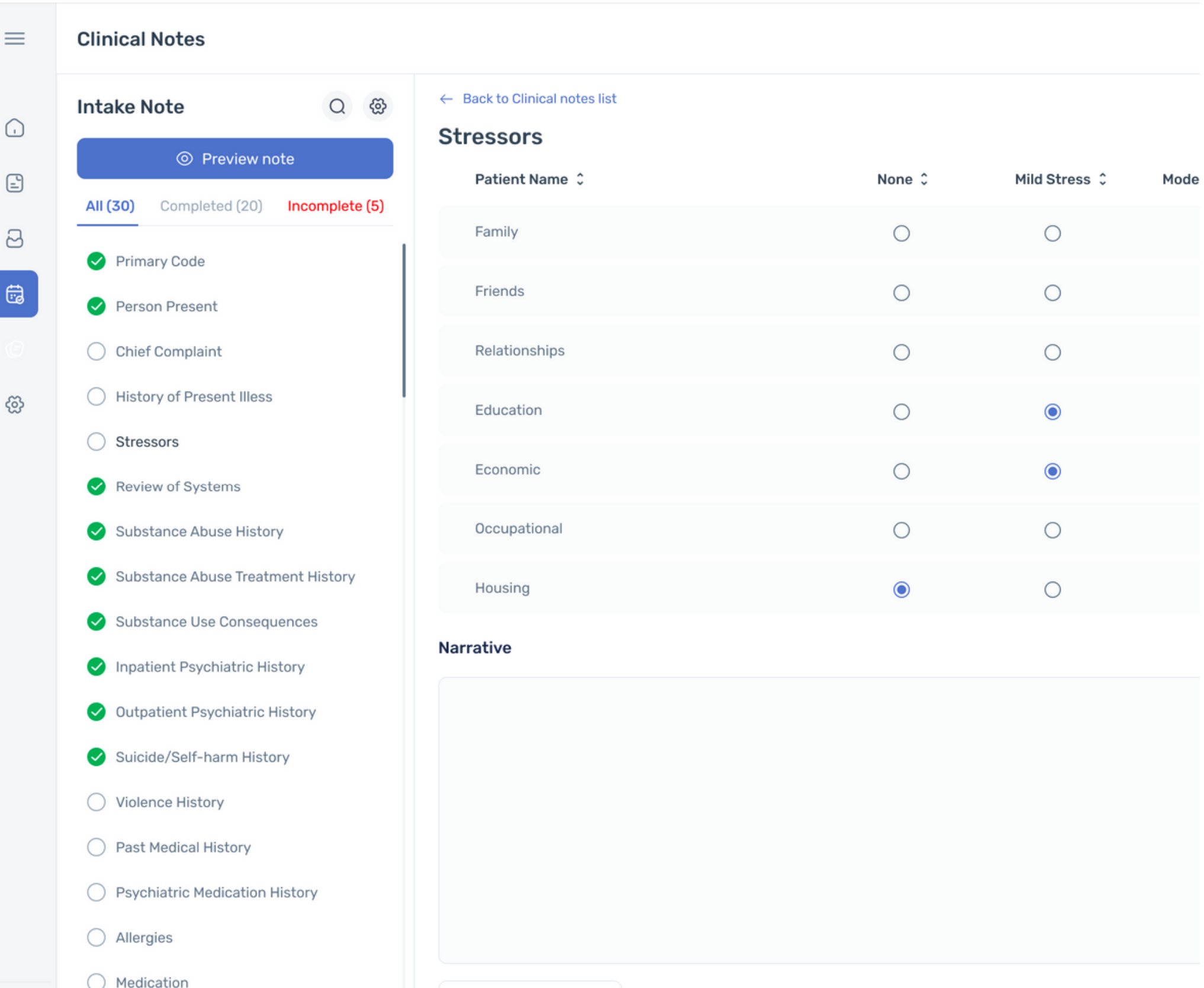Switch to Incomplete (5) tab

point(335,206)
